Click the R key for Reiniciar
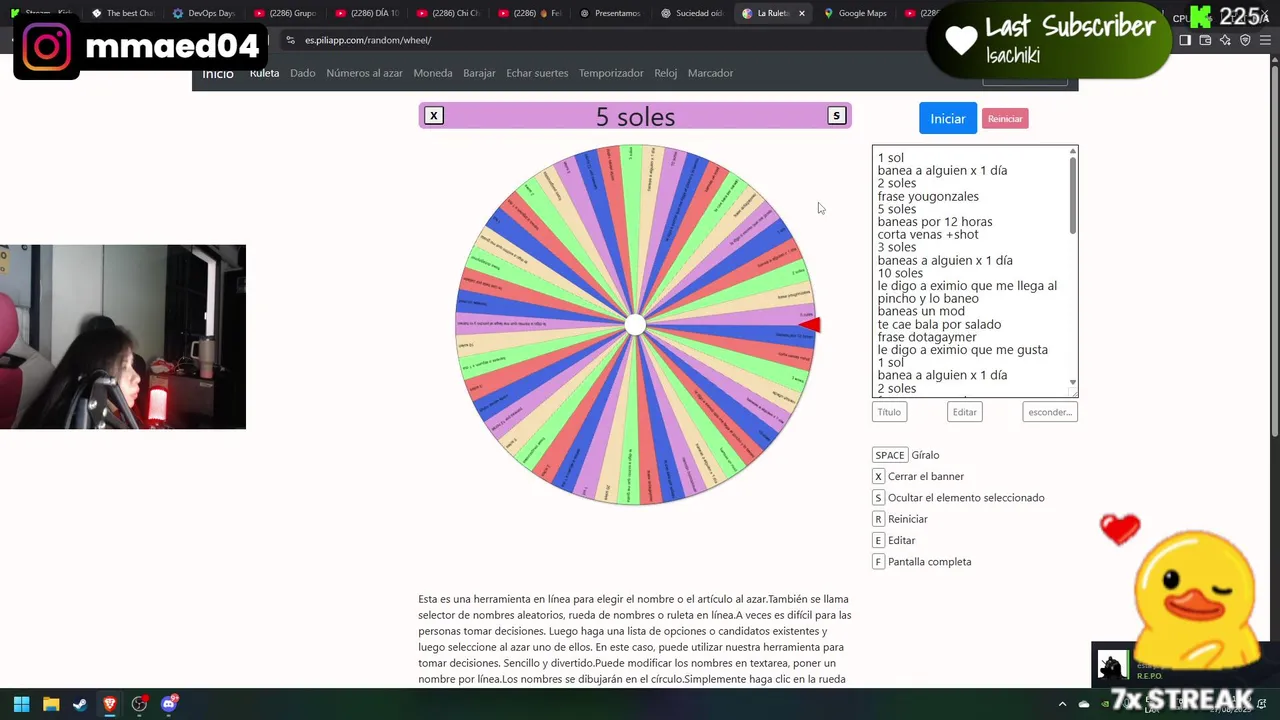Image resolution: width=1280 pixels, height=720 pixels. coord(878,519)
